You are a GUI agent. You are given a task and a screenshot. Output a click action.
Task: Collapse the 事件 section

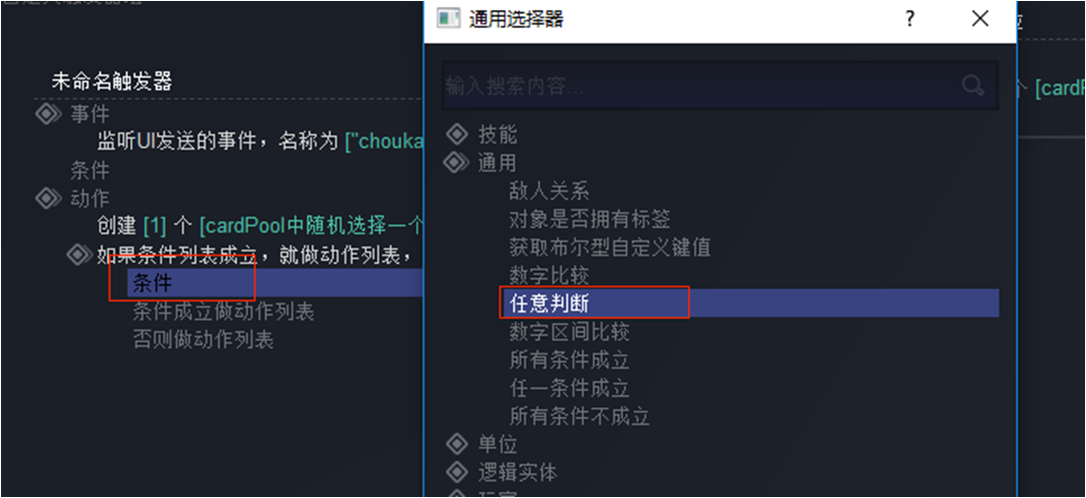tap(47, 114)
